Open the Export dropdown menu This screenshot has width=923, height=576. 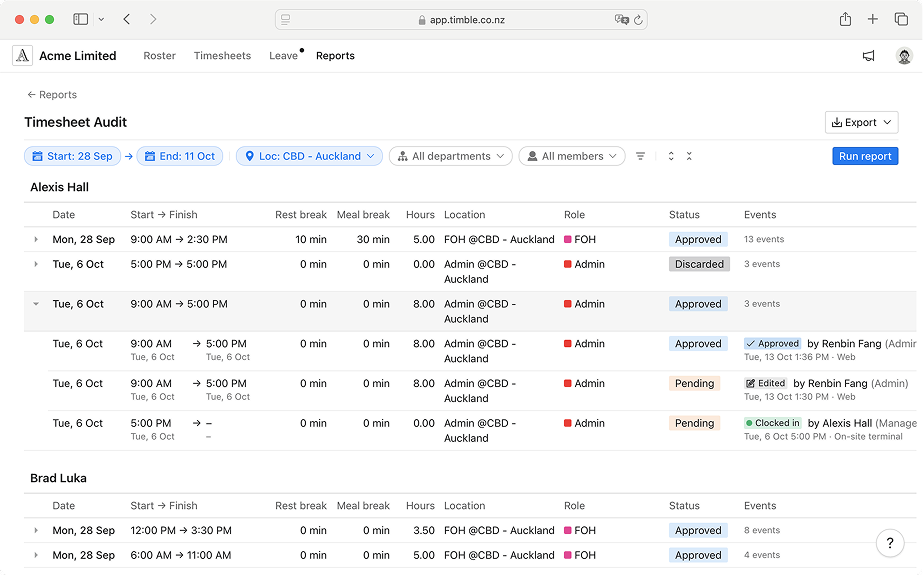point(861,122)
